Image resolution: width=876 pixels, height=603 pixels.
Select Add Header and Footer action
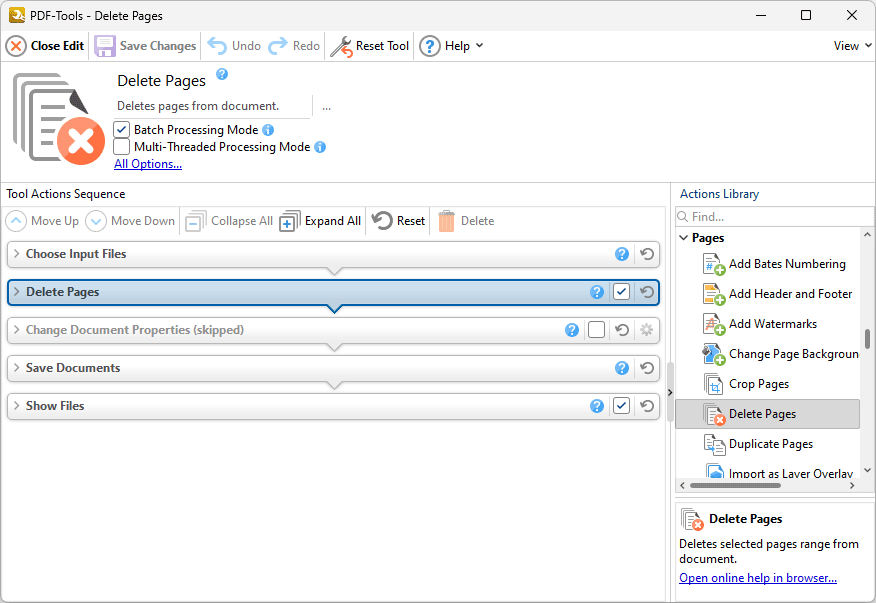(x=778, y=294)
